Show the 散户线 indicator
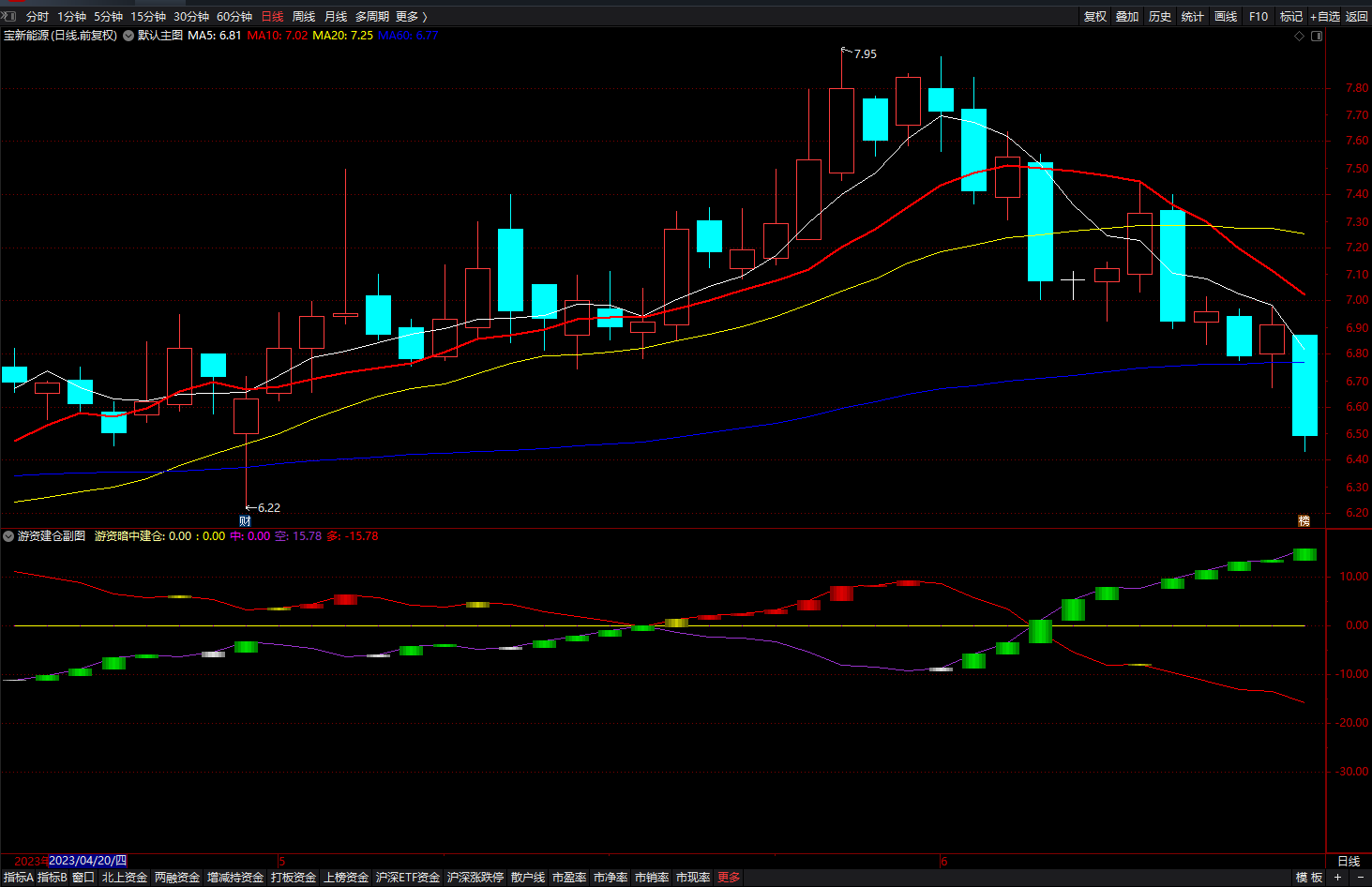Image resolution: width=1372 pixels, height=887 pixels. tap(528, 878)
